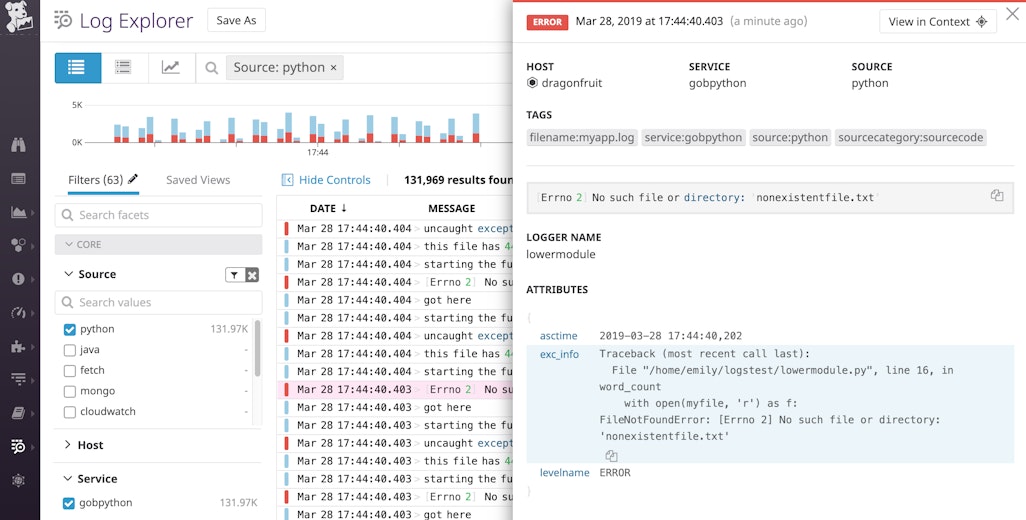
Task: Expand the Dashboards sidebar submenu arrow
Action: click(x=33, y=213)
